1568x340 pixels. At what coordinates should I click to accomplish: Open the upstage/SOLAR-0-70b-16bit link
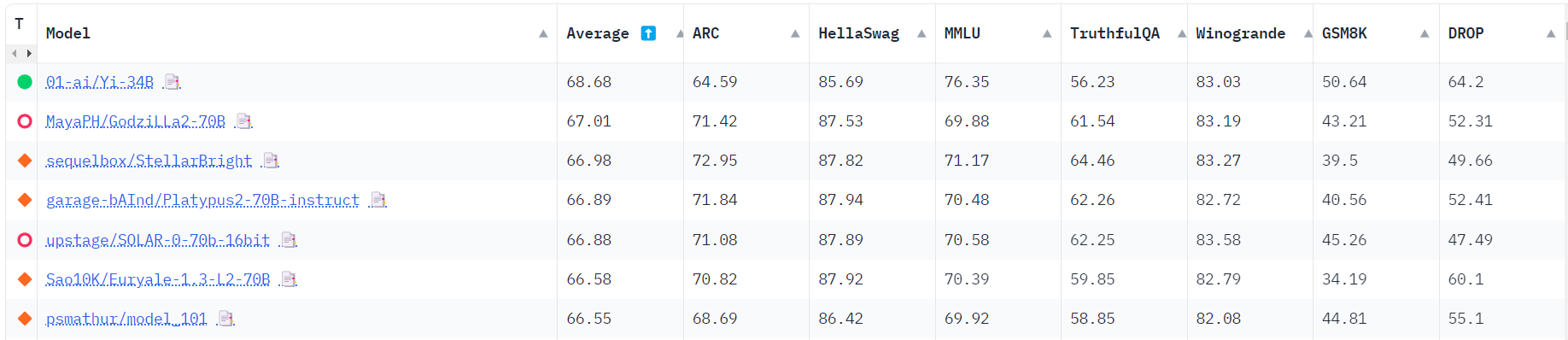[x=158, y=240]
